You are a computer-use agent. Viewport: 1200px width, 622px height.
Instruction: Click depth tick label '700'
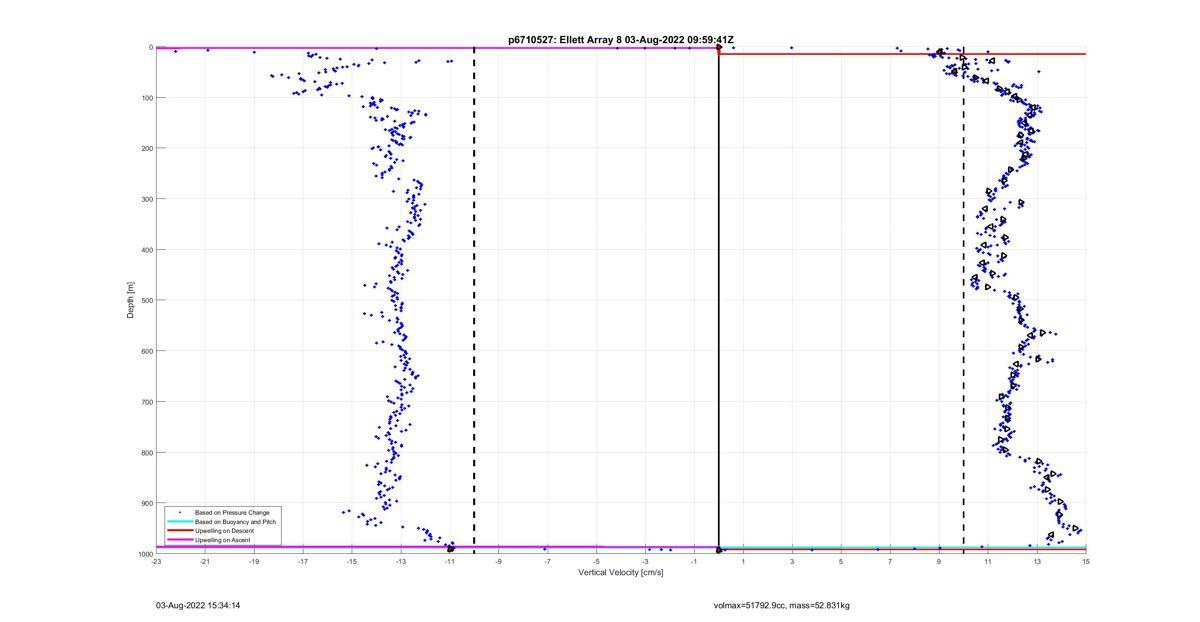coord(146,402)
